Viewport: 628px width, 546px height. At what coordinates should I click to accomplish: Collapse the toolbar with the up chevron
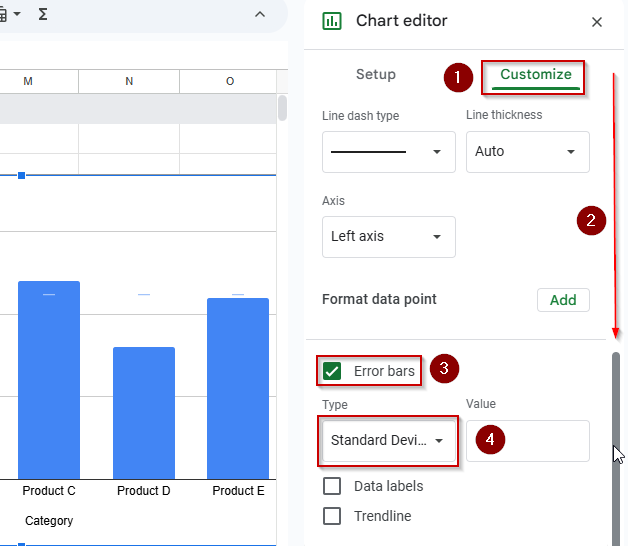tap(260, 15)
